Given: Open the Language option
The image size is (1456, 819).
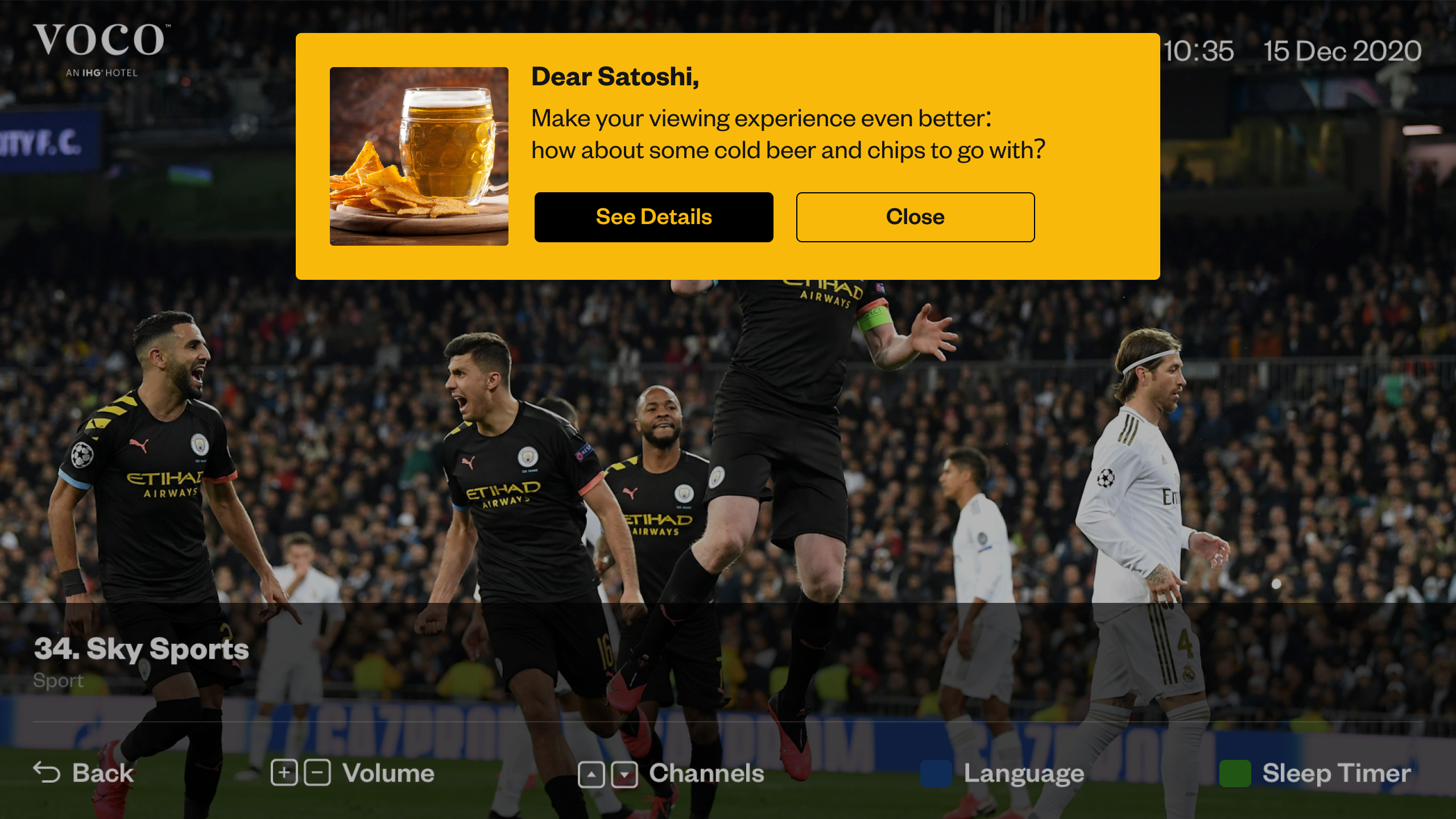Looking at the screenshot, I should (x=1024, y=773).
